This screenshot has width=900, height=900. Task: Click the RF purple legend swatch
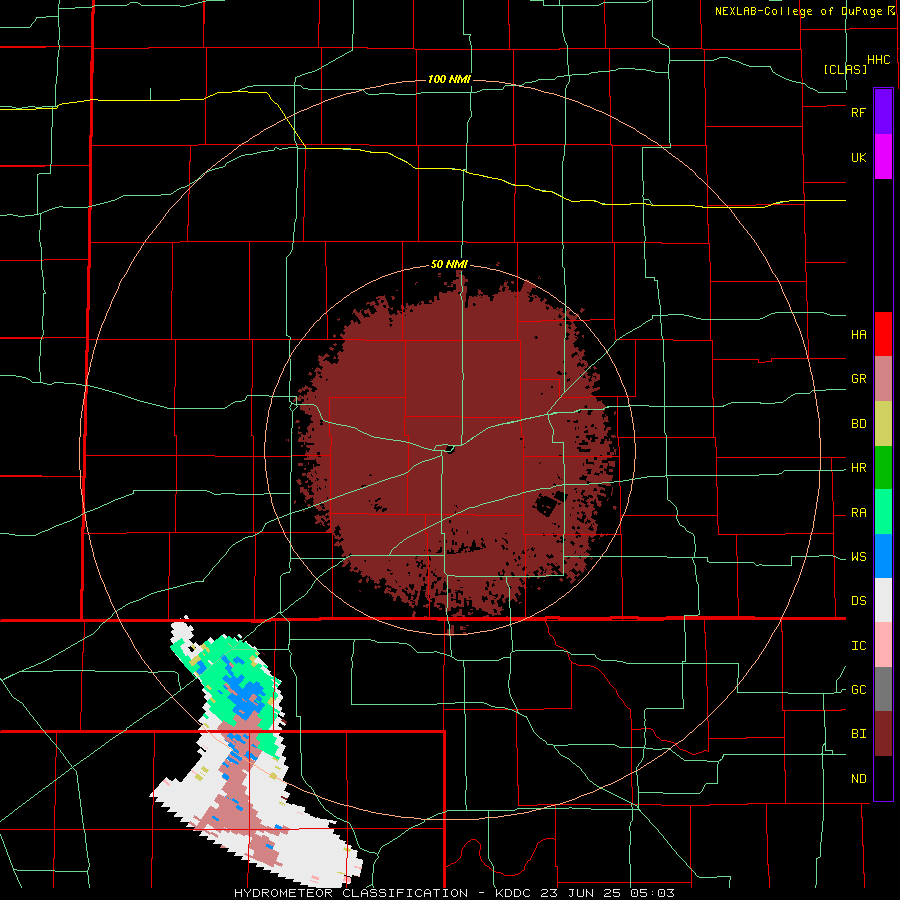pyautogui.click(x=883, y=112)
